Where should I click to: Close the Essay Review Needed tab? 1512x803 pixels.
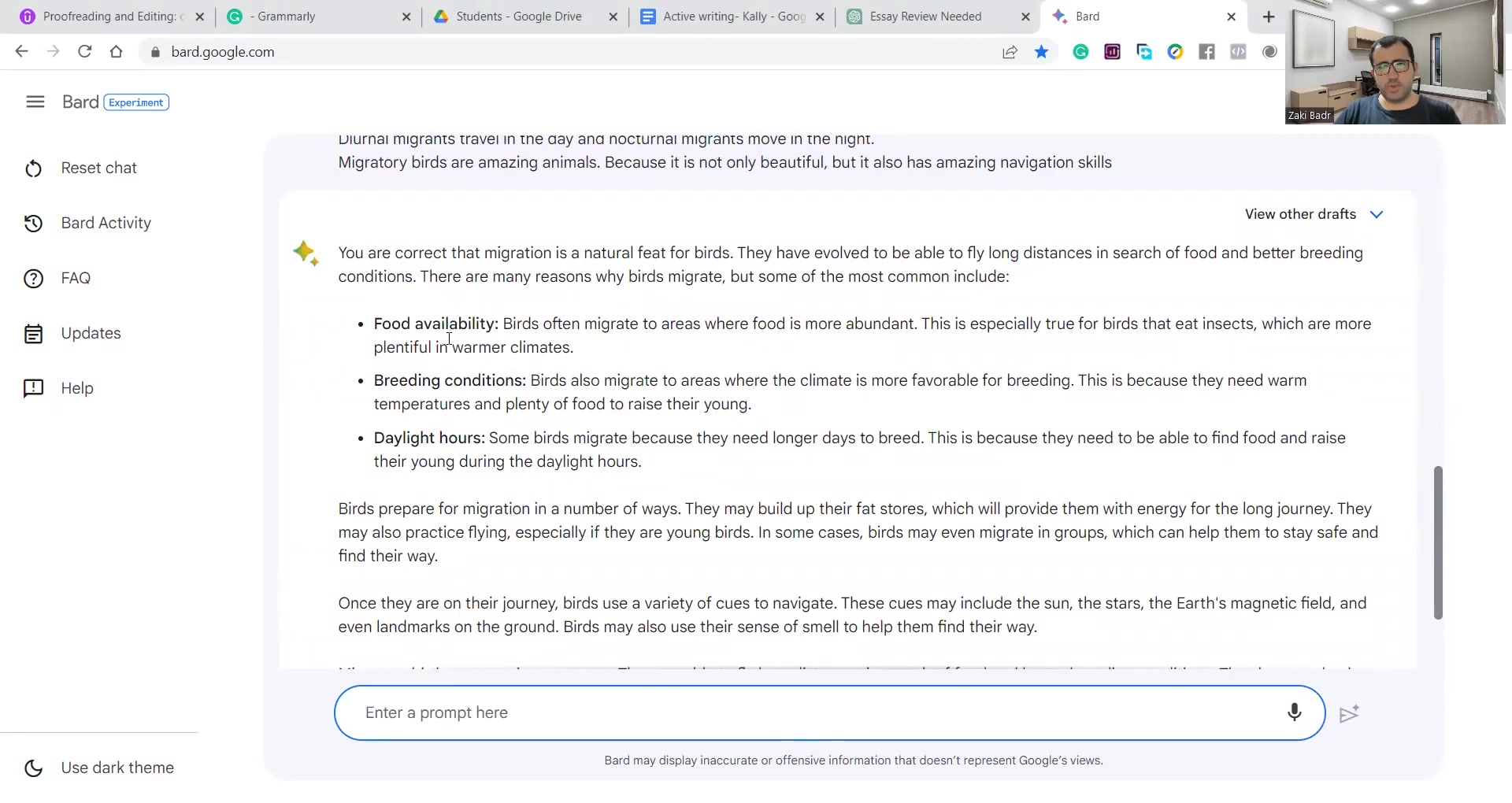(x=1025, y=17)
